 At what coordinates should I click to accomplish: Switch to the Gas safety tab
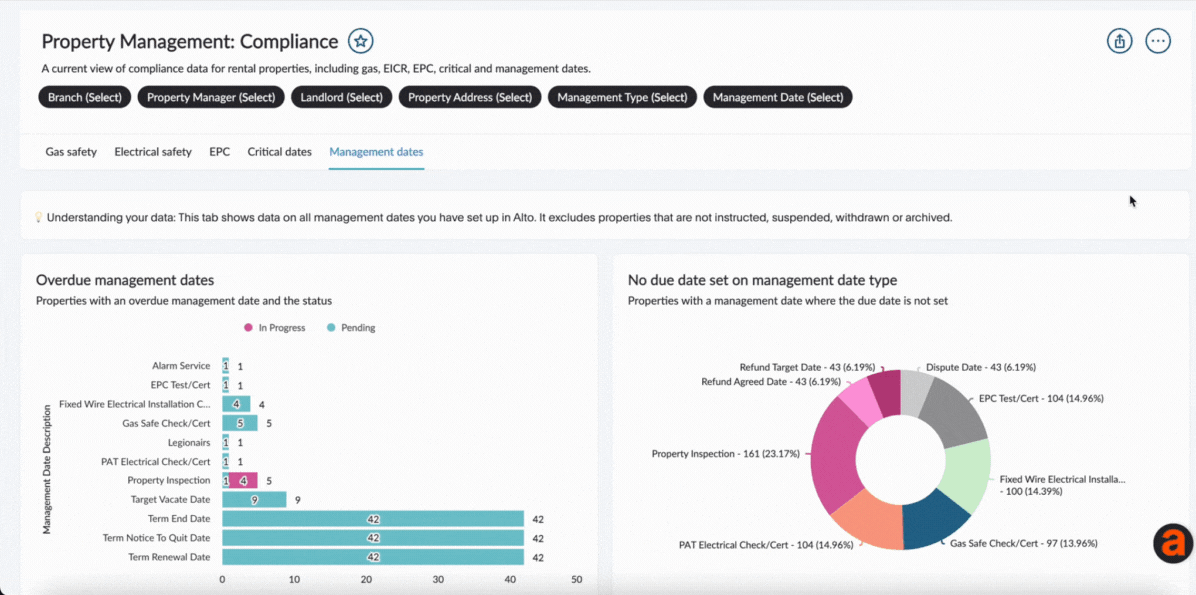pyautogui.click(x=71, y=152)
